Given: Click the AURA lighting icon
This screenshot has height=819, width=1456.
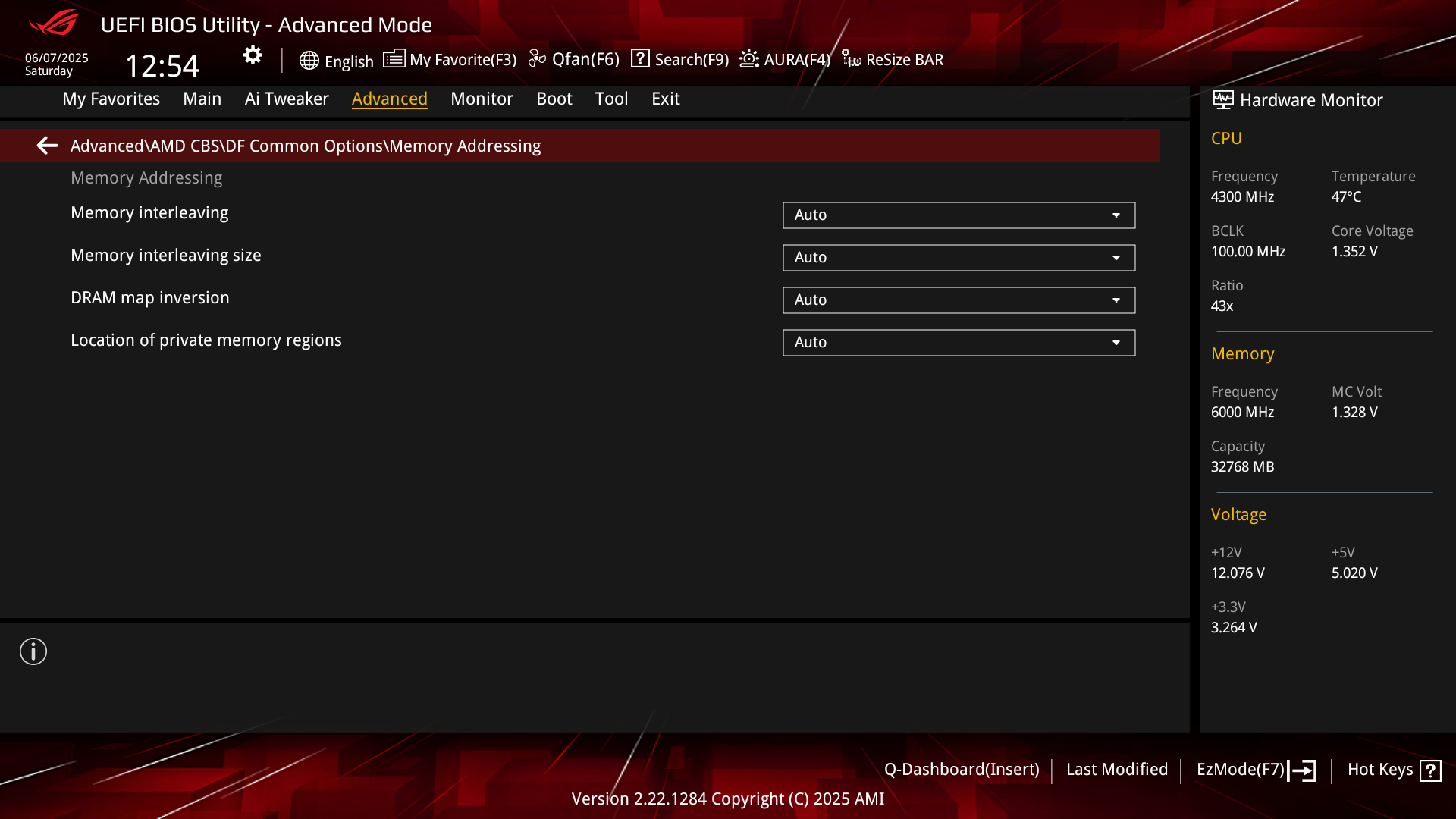Looking at the screenshot, I should point(749,59).
